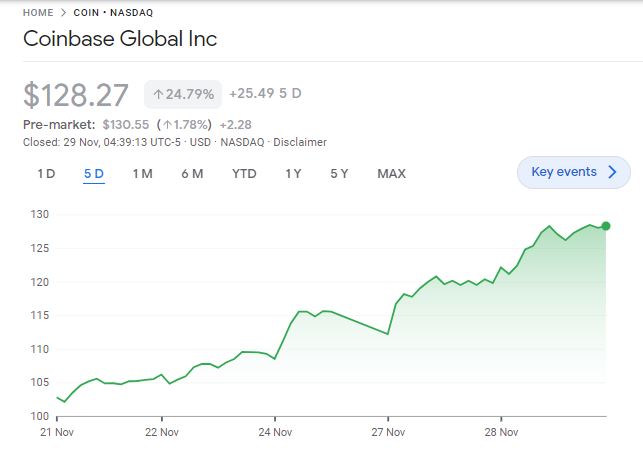Click the $128.27 stock price
643x453 pixels.
(76, 95)
